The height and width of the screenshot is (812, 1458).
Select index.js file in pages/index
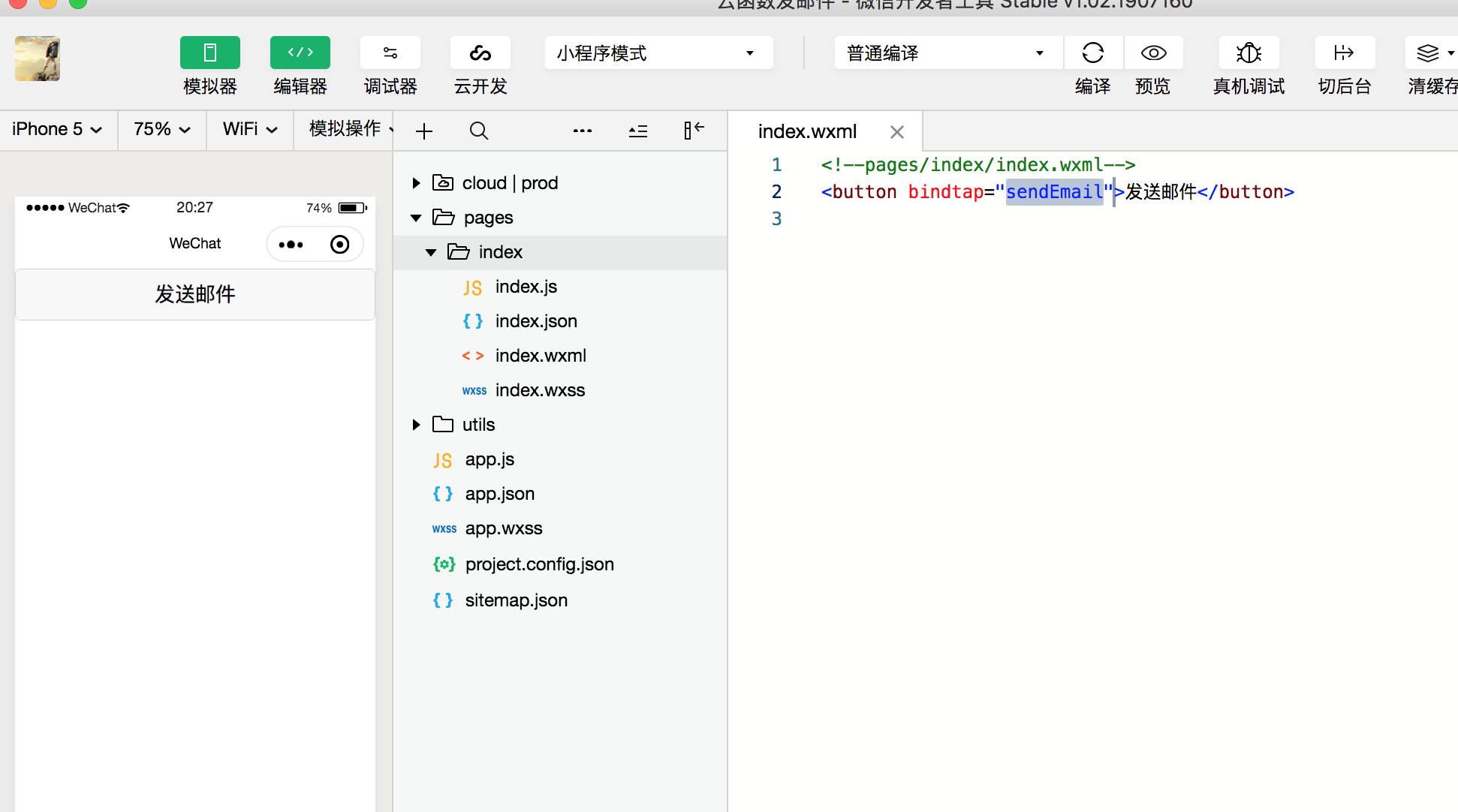[x=524, y=286]
